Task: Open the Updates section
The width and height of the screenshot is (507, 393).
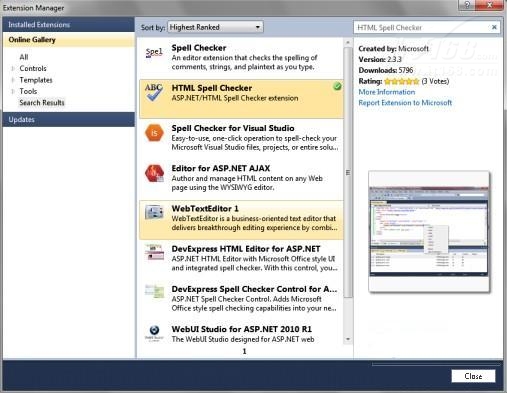Action: coord(68,119)
